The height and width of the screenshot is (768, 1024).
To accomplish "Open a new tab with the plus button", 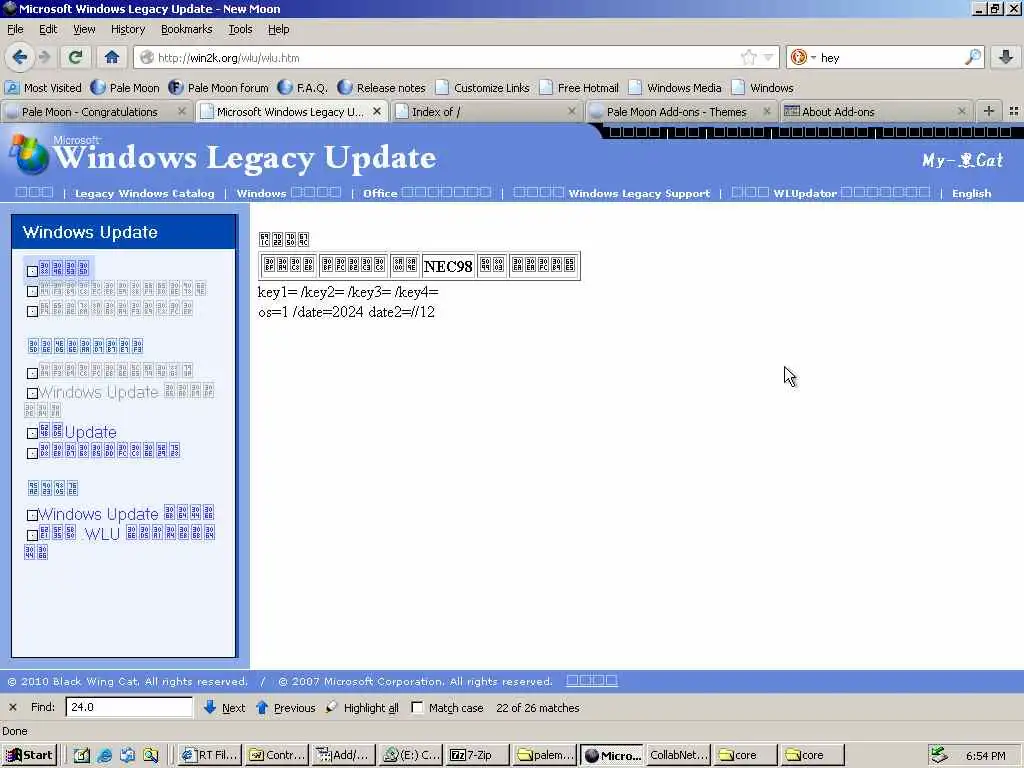I will click(x=989, y=111).
